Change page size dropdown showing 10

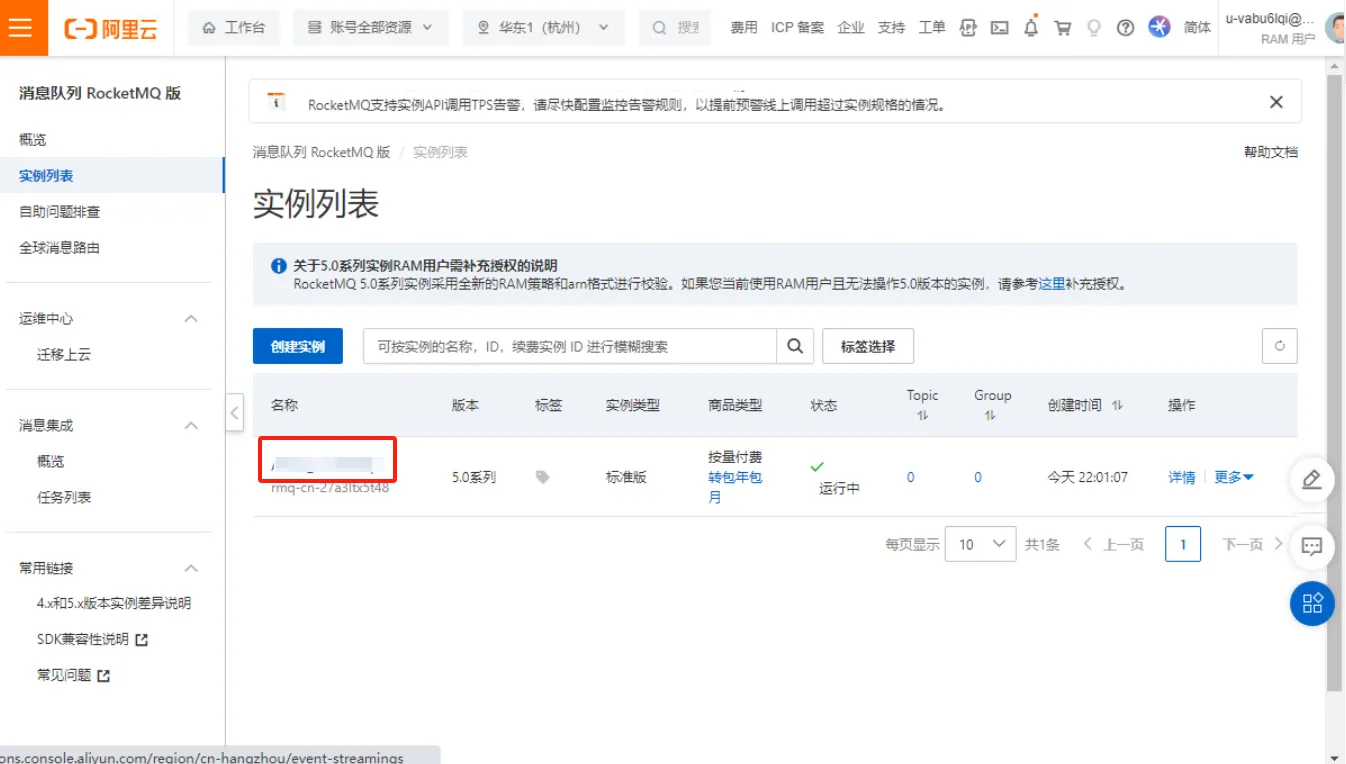tap(981, 544)
